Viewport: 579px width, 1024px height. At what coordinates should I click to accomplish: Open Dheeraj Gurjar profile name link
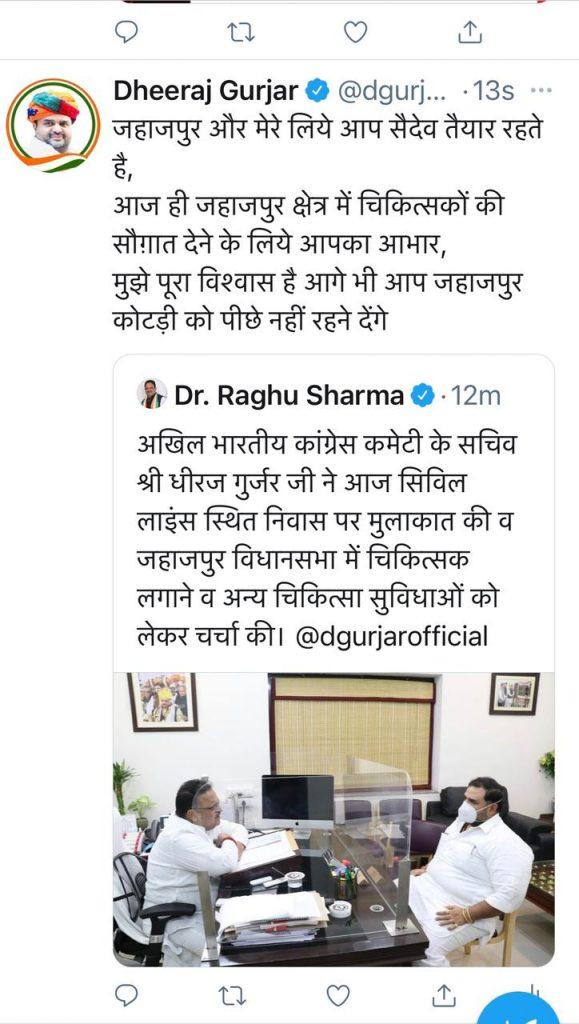[206, 91]
